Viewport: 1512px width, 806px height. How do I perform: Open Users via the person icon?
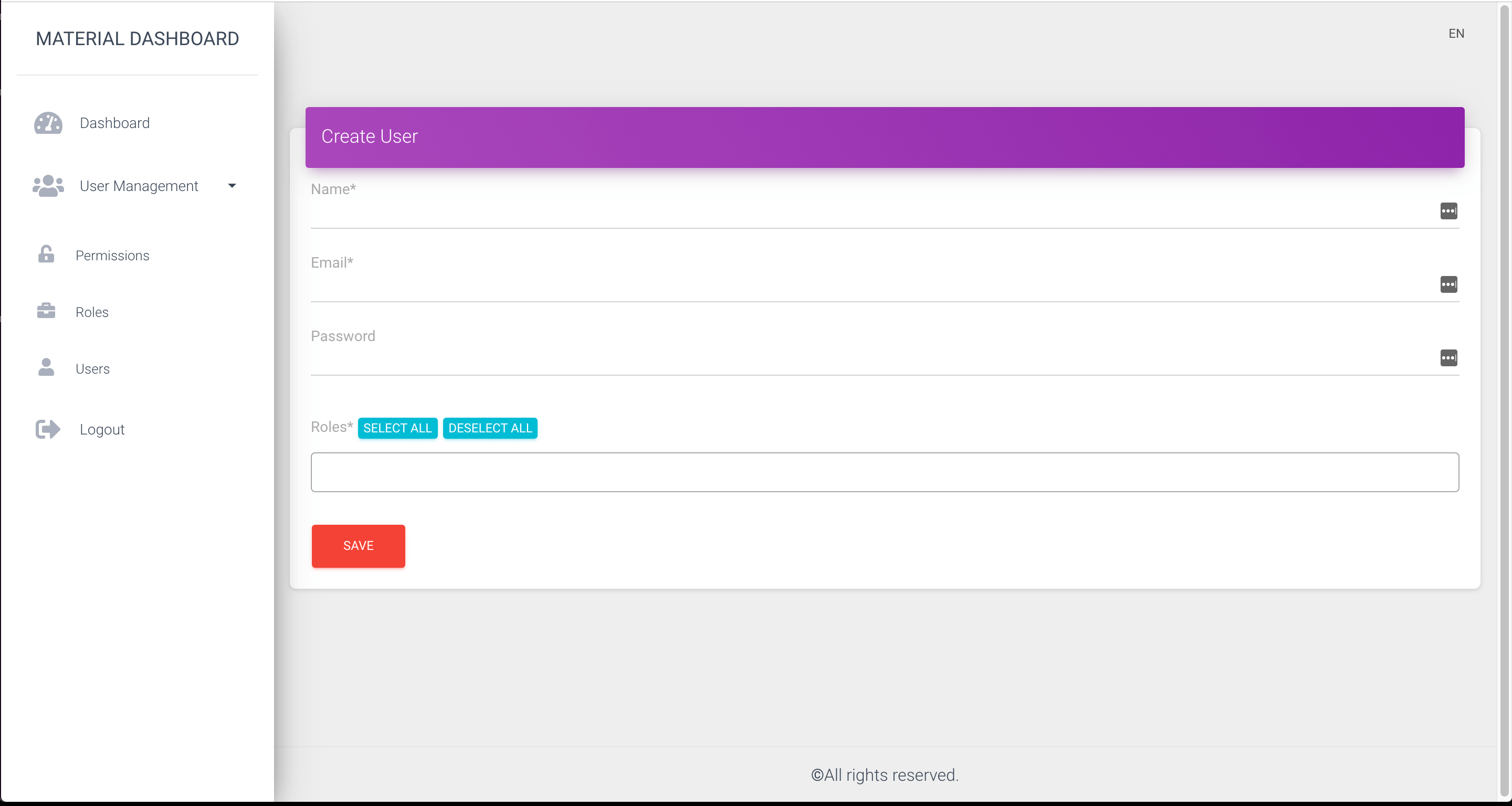[46, 368]
